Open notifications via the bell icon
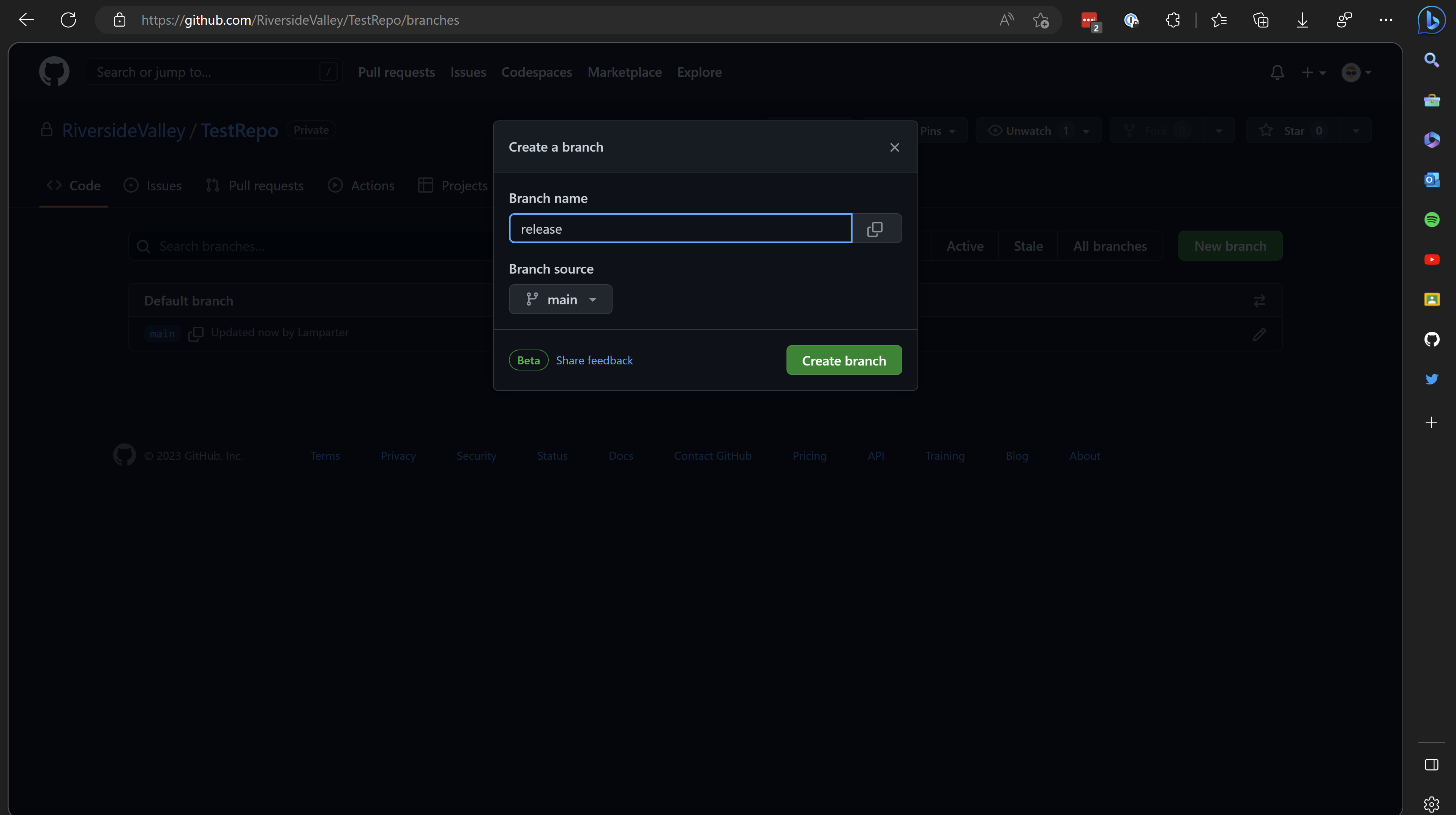The image size is (1456, 815). point(1278,73)
